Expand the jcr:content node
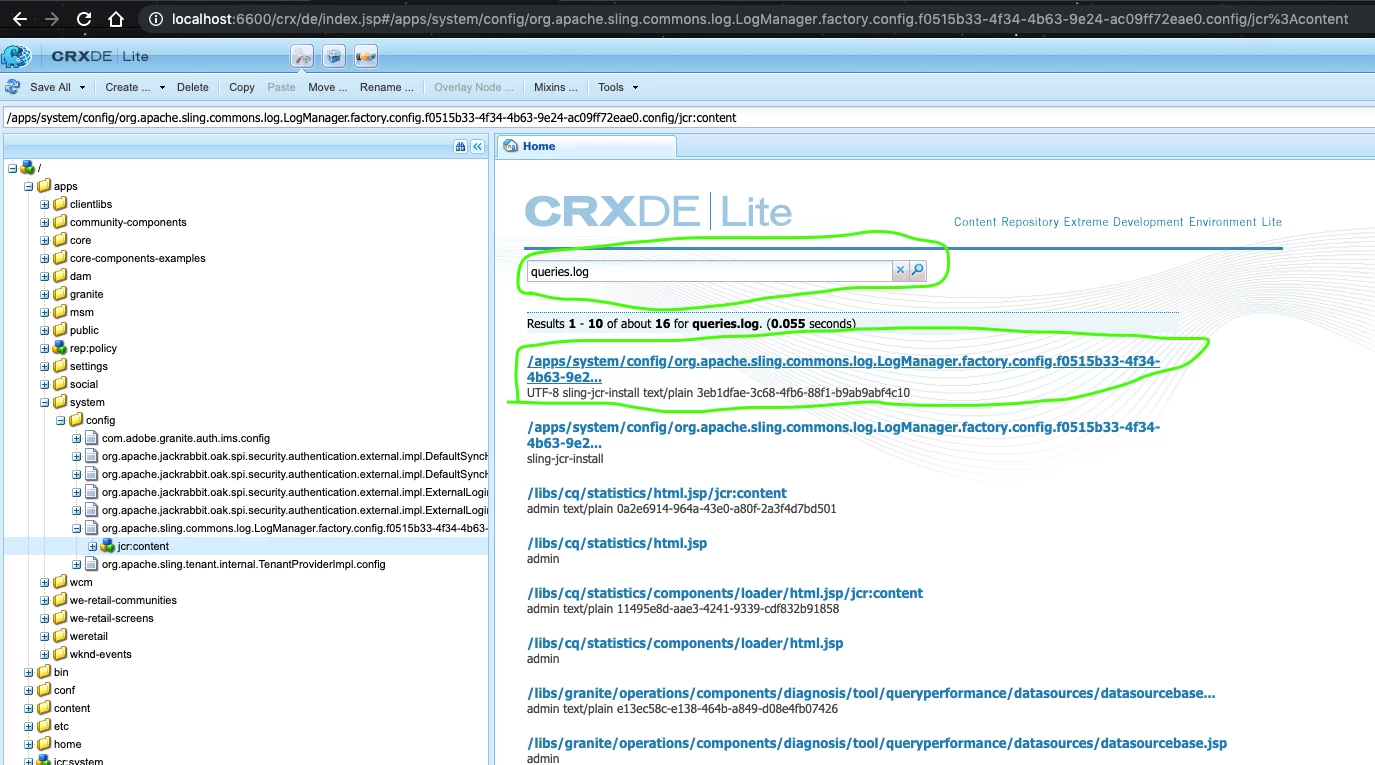This screenshot has height=765, width=1375. (x=93, y=546)
